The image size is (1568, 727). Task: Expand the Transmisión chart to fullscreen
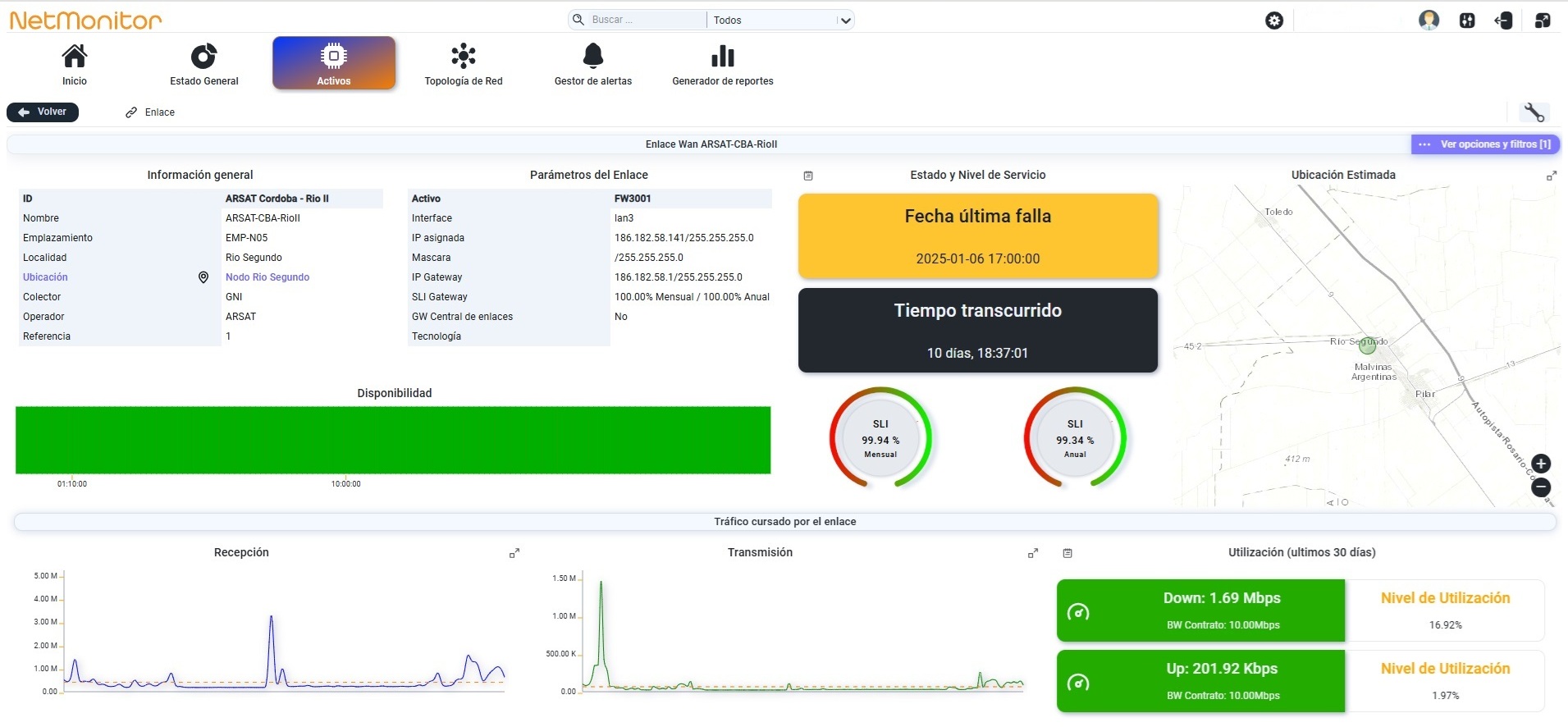(1033, 554)
